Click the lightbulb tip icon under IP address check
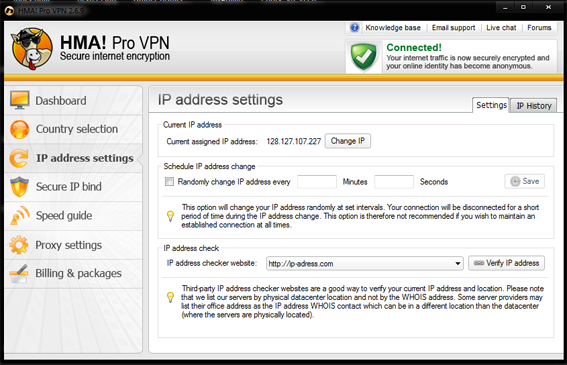The height and width of the screenshot is (365, 567). pyautogui.click(x=170, y=297)
